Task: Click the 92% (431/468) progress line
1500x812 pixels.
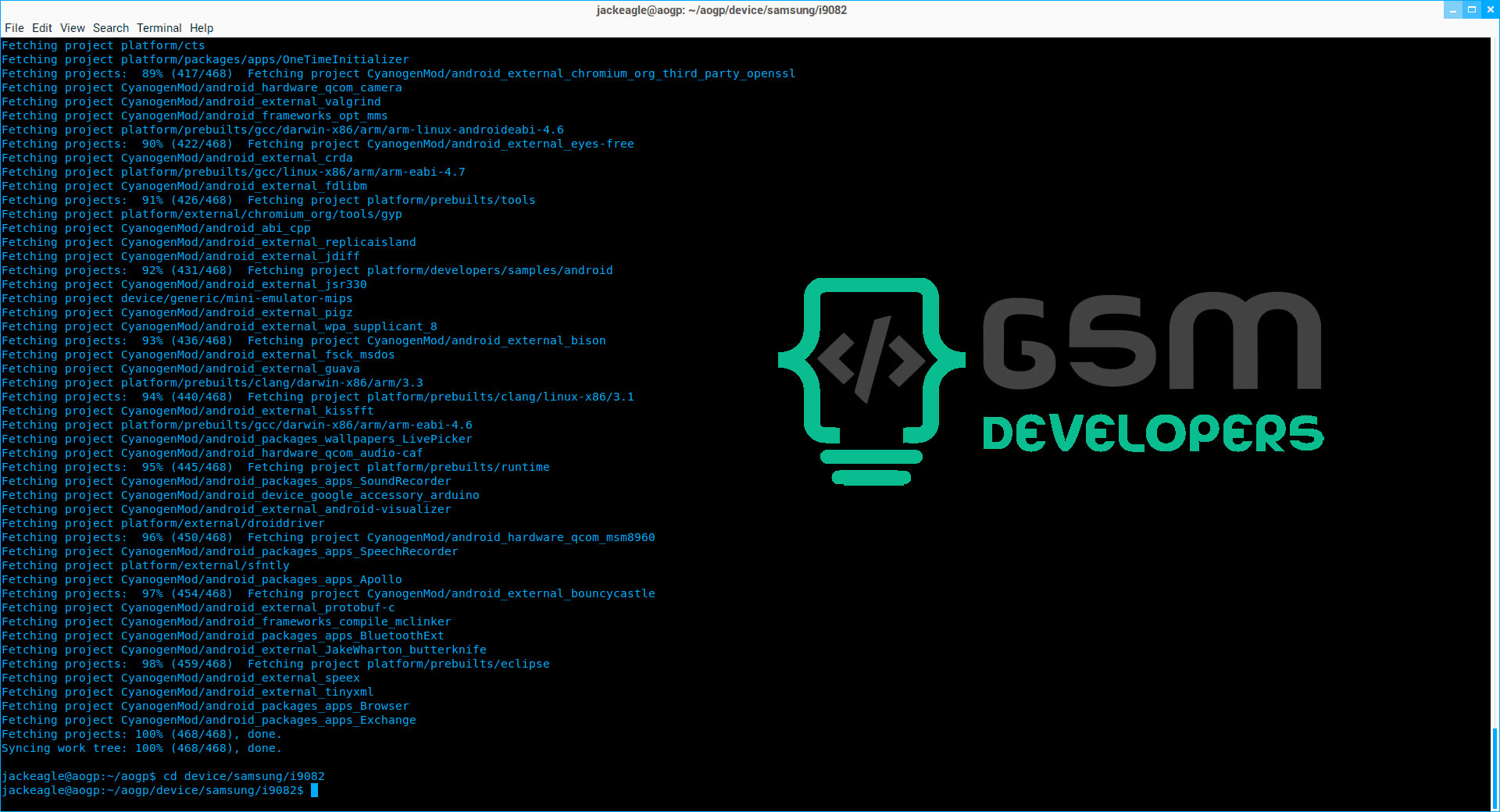Action: point(307,271)
